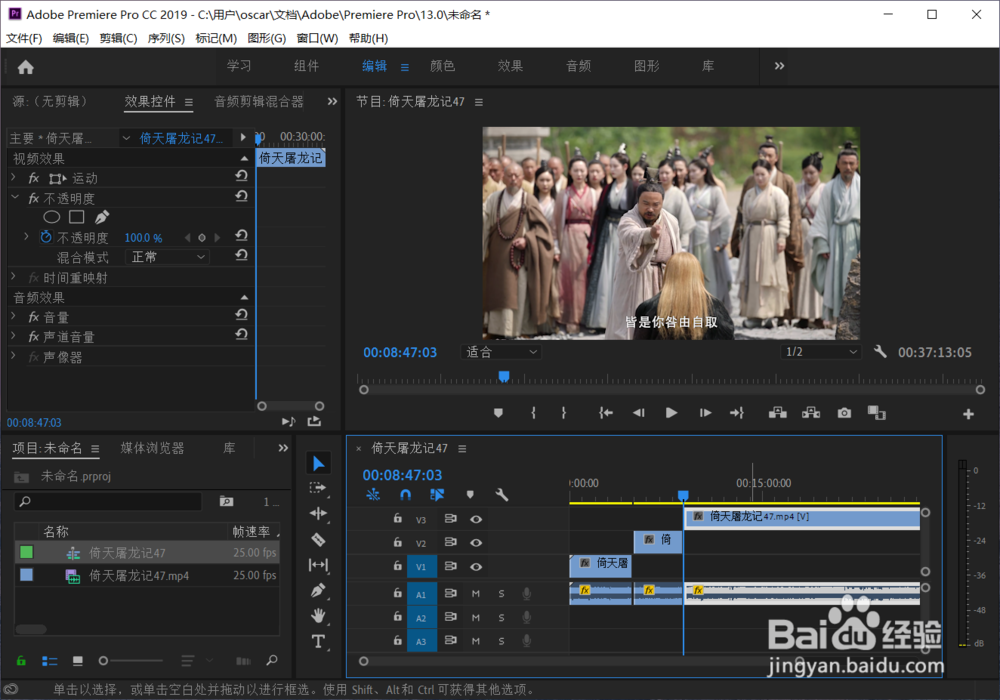This screenshot has width=1000, height=700.
Task: Open the program monitor Button Editor plus
Action: [x=968, y=414]
